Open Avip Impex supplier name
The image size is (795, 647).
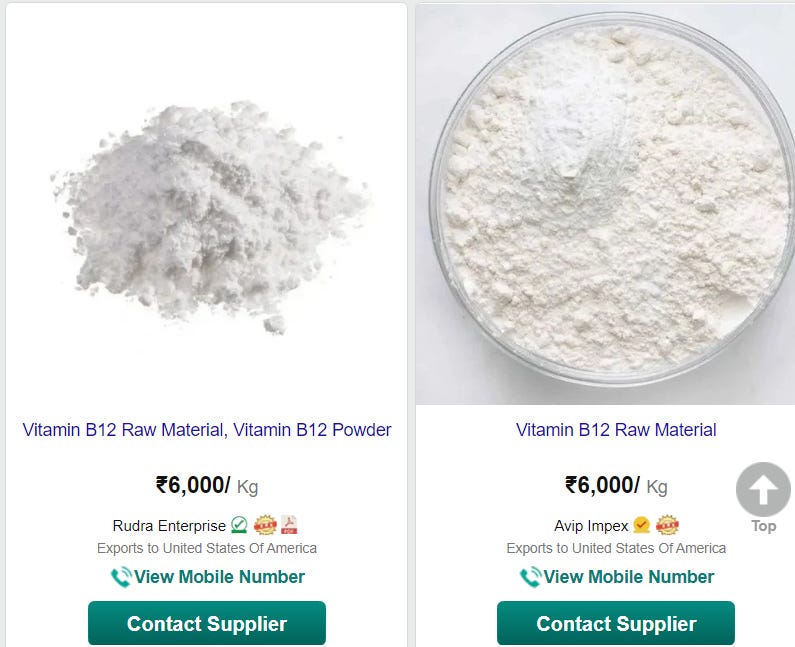click(x=591, y=526)
